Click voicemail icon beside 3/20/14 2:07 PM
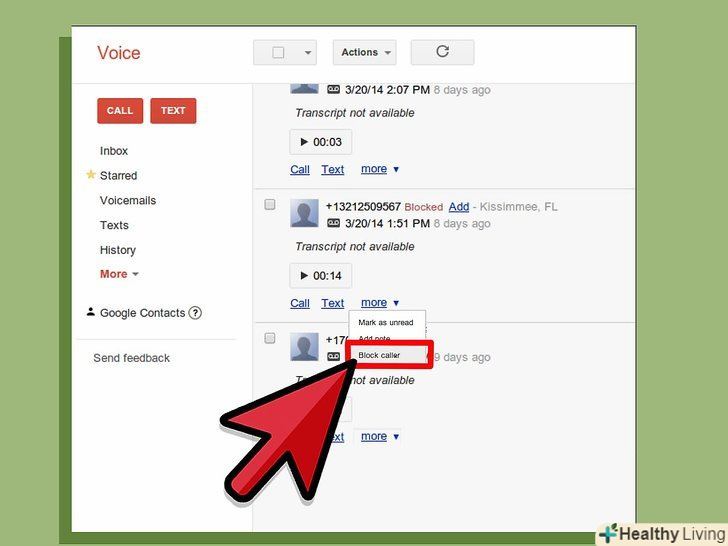 coord(333,89)
